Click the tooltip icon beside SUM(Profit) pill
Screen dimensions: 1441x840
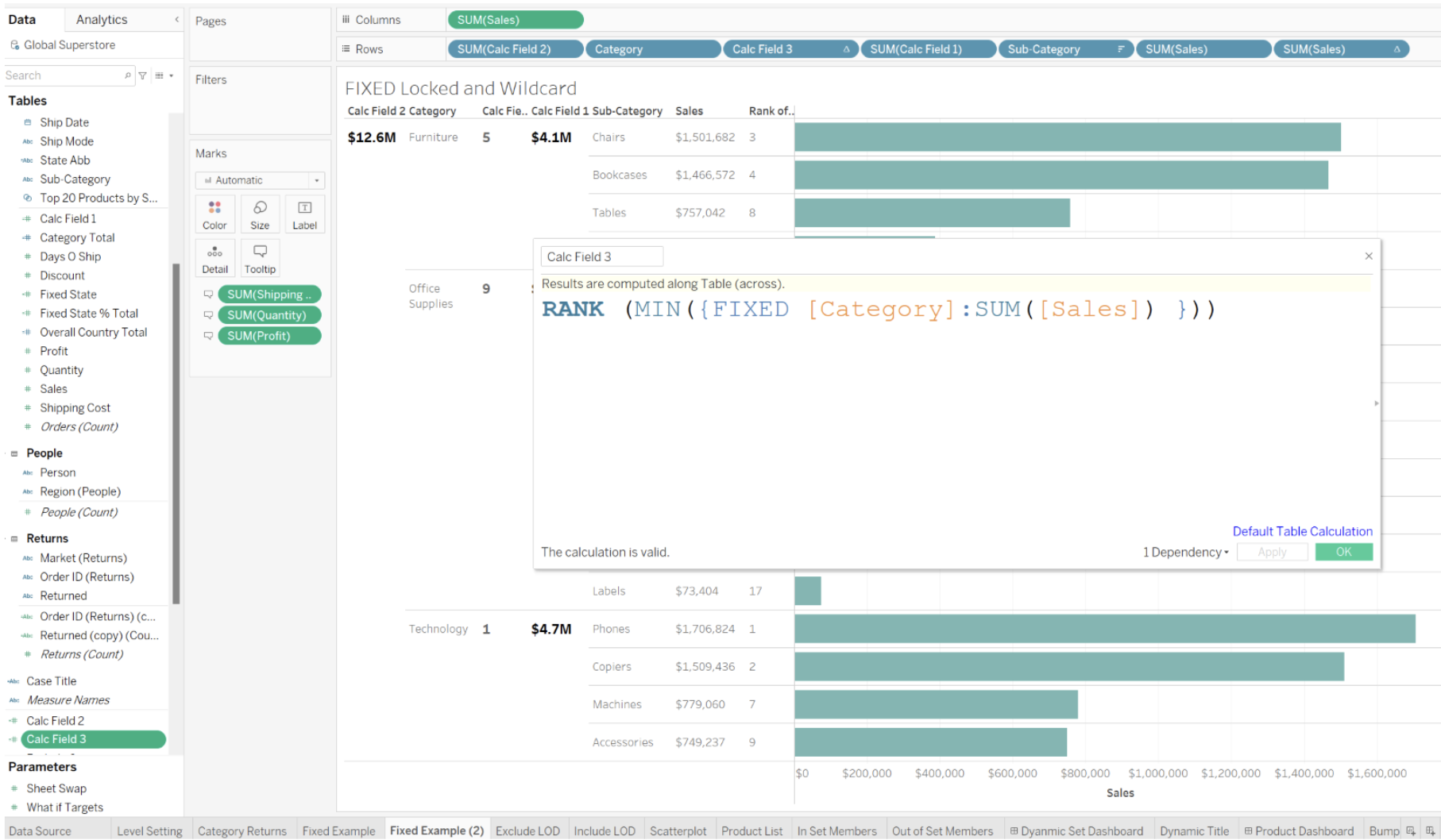(208, 335)
